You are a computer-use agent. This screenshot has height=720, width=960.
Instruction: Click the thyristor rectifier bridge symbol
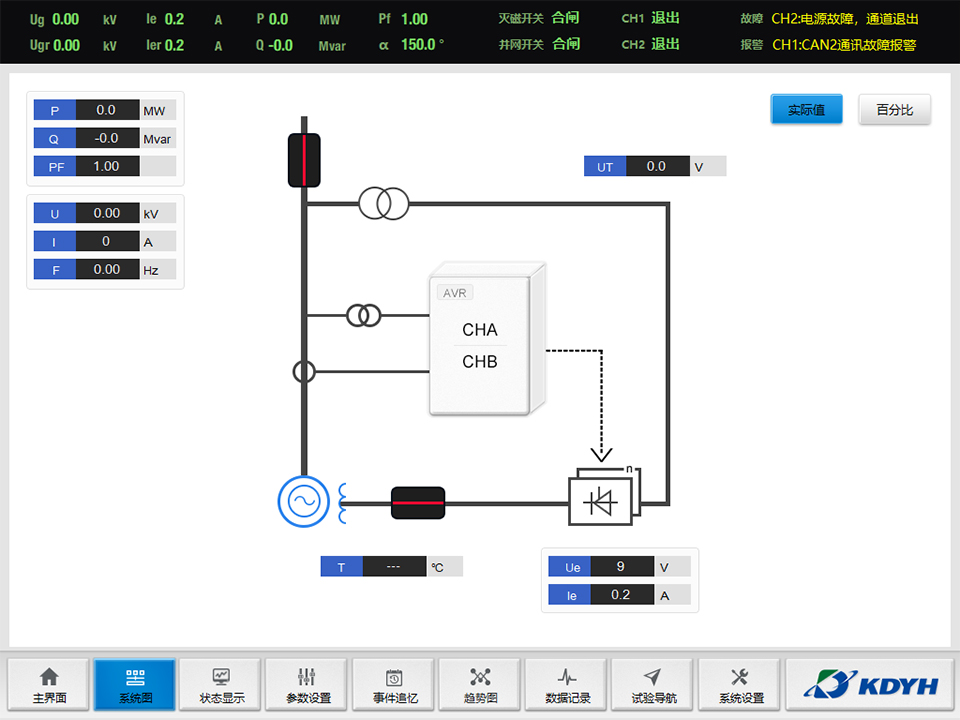tap(601, 501)
